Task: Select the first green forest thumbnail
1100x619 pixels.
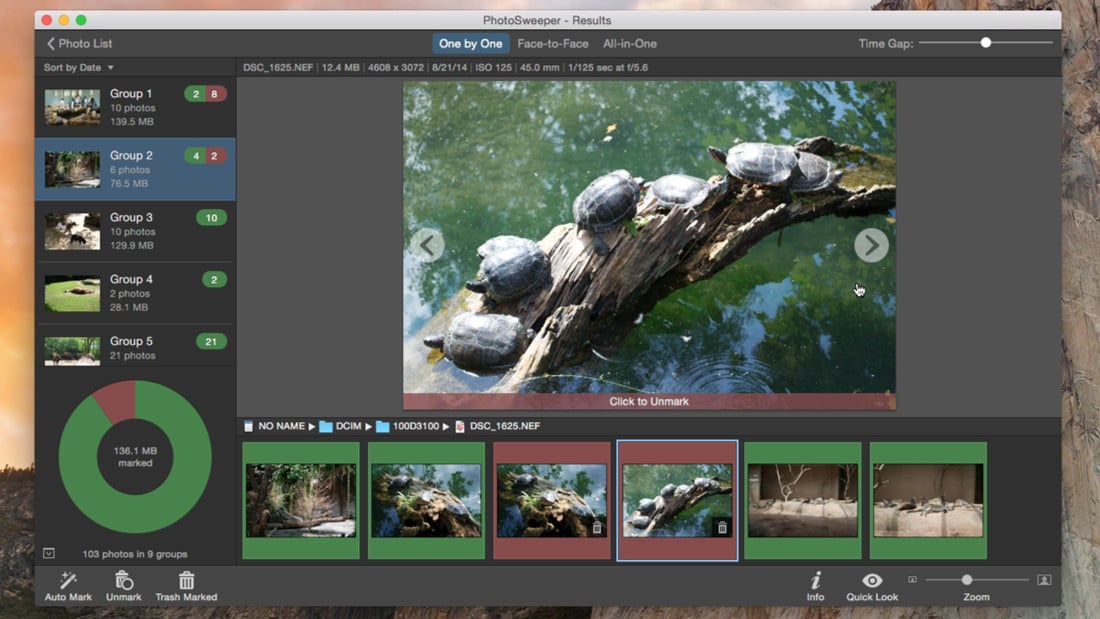Action: point(301,500)
